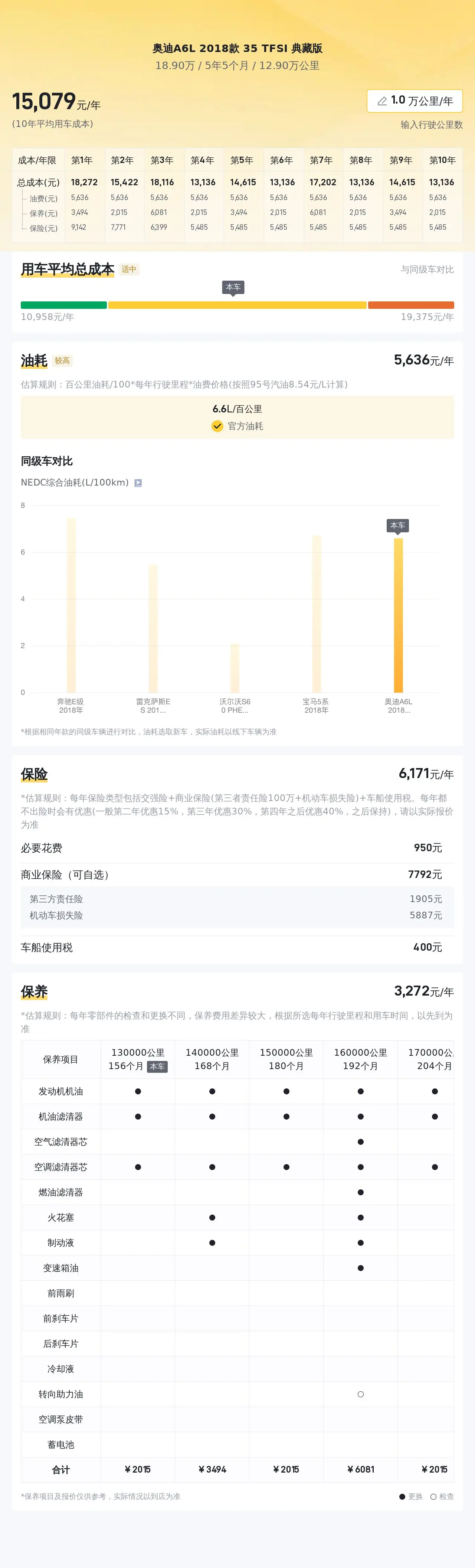Click the 本车 badge next to 156个月

(x=157, y=1066)
